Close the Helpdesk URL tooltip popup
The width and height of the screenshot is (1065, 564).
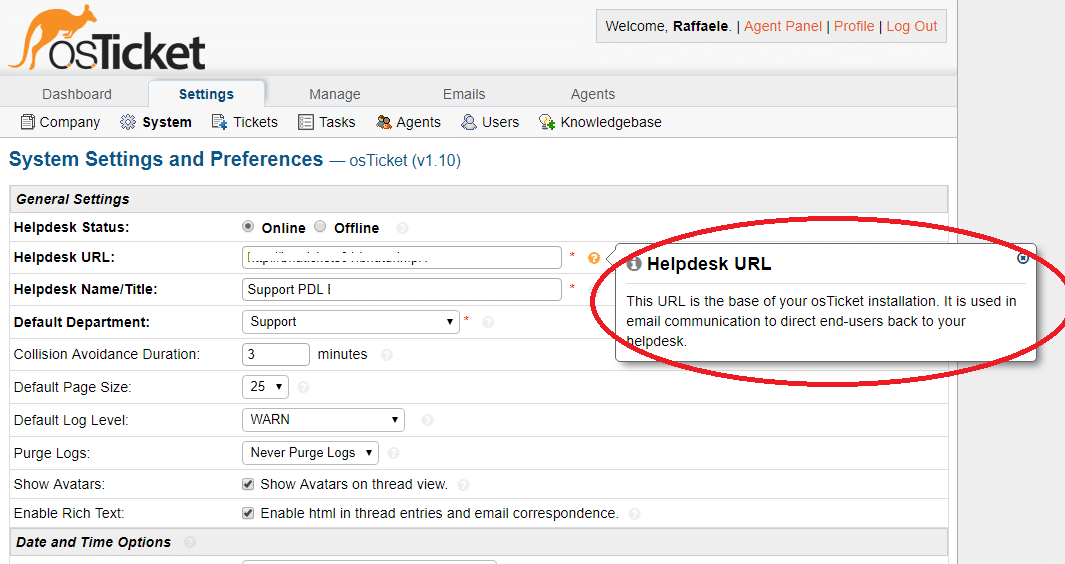1023,258
